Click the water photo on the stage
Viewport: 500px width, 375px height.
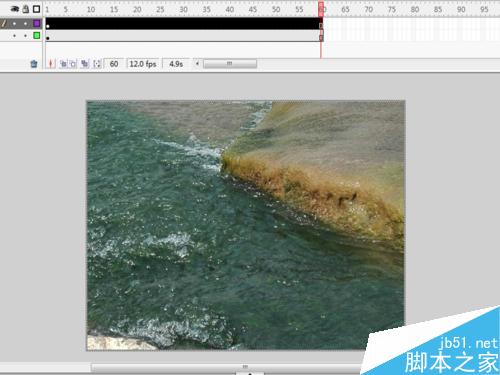(x=246, y=225)
